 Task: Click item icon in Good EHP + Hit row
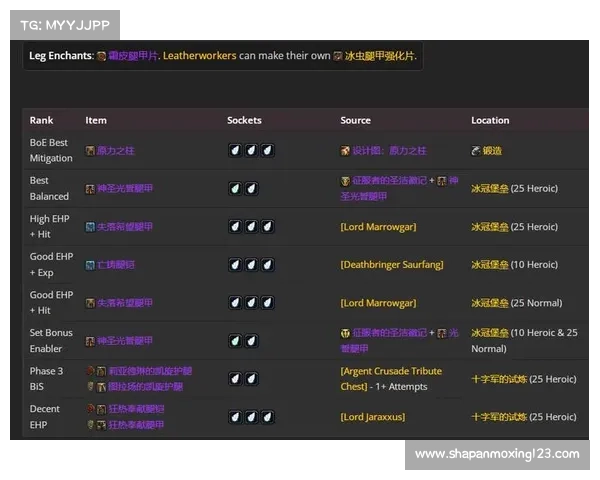(x=90, y=303)
